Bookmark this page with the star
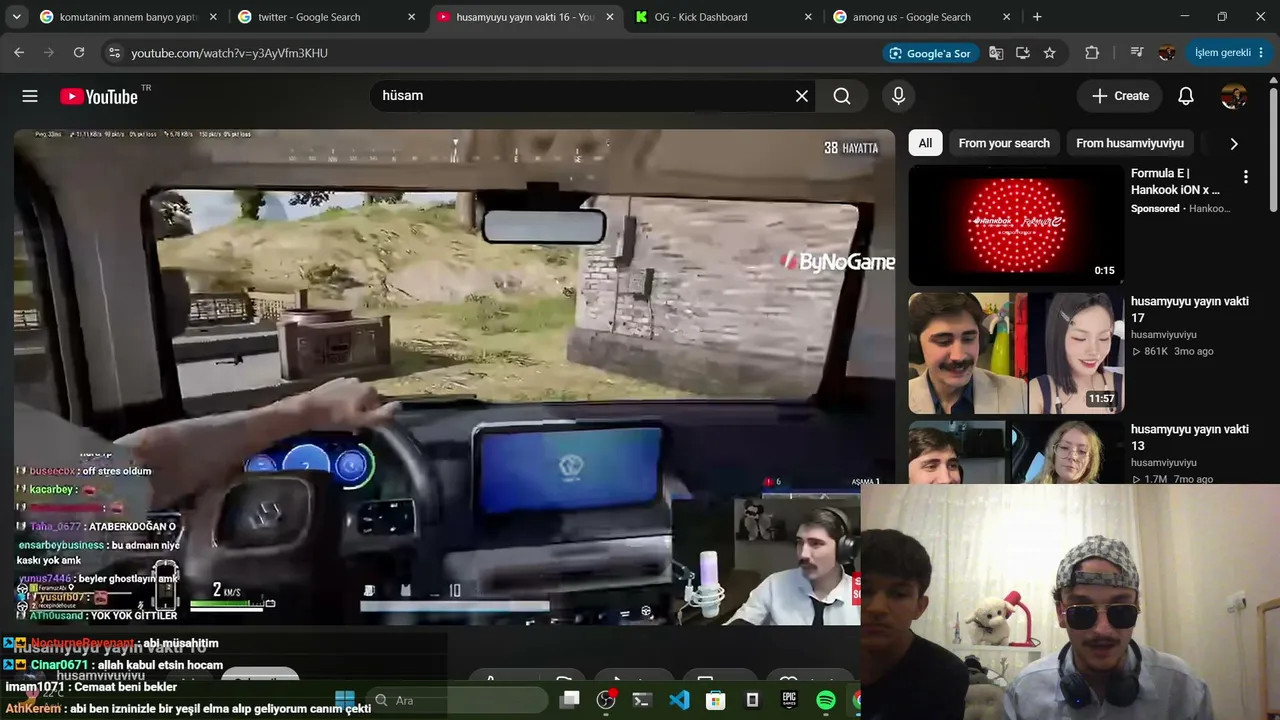Screen dimensions: 1280x720 point(1049,53)
